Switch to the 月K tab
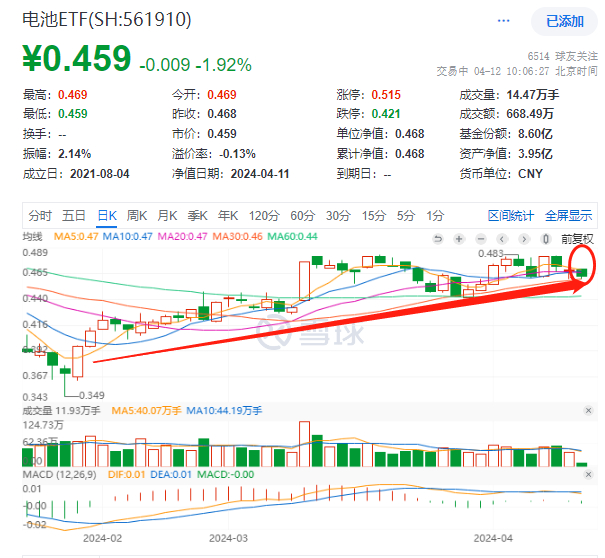The image size is (605, 558). 167,215
